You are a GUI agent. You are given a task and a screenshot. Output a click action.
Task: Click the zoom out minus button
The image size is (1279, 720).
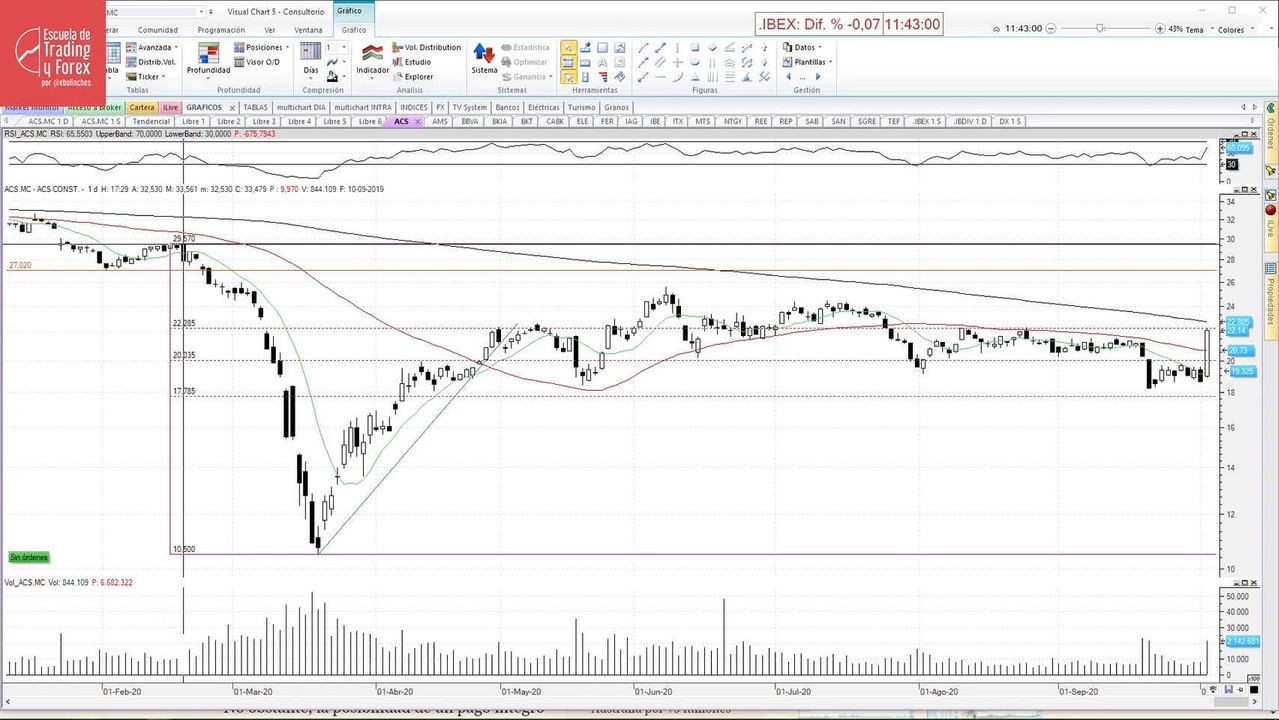1053,29
